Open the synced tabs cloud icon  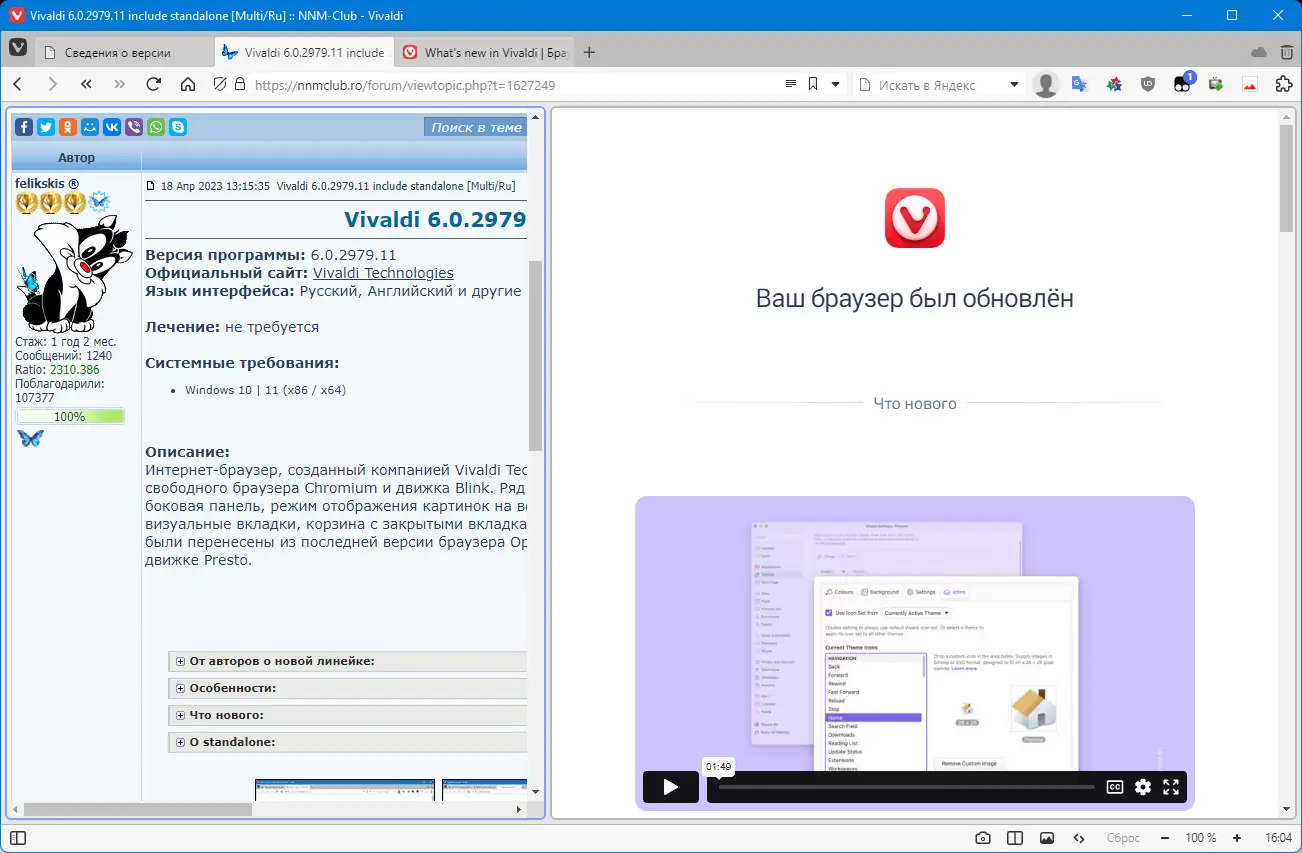tap(1259, 52)
